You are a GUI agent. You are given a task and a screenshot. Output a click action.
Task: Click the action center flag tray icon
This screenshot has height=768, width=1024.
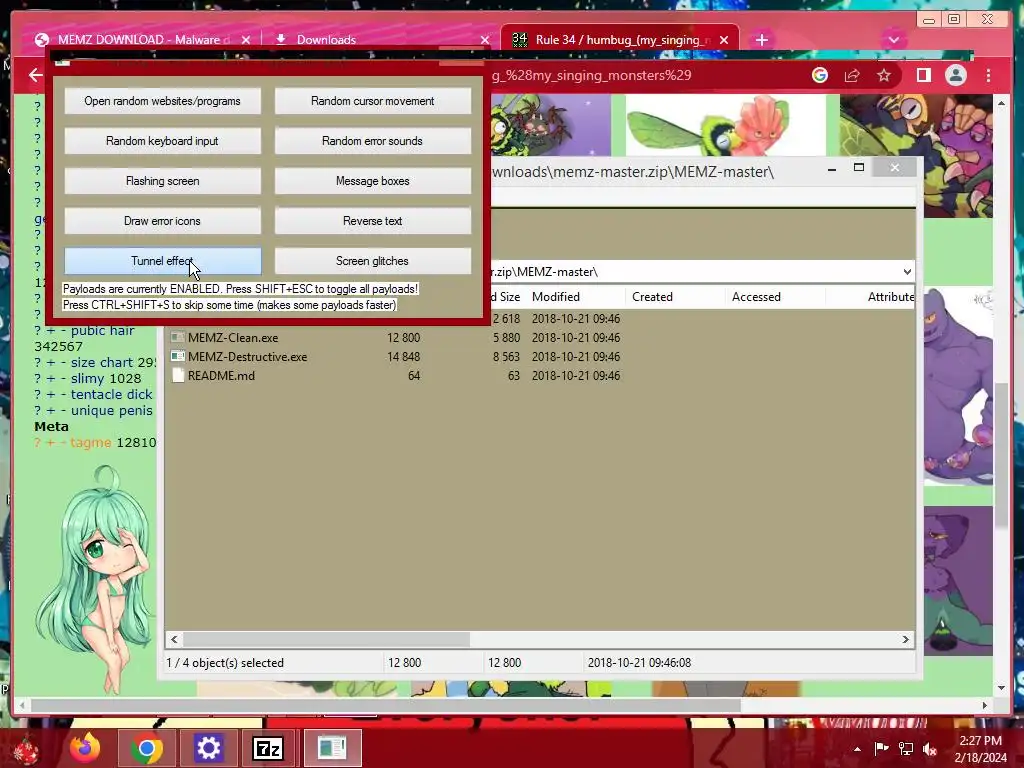(x=881, y=748)
